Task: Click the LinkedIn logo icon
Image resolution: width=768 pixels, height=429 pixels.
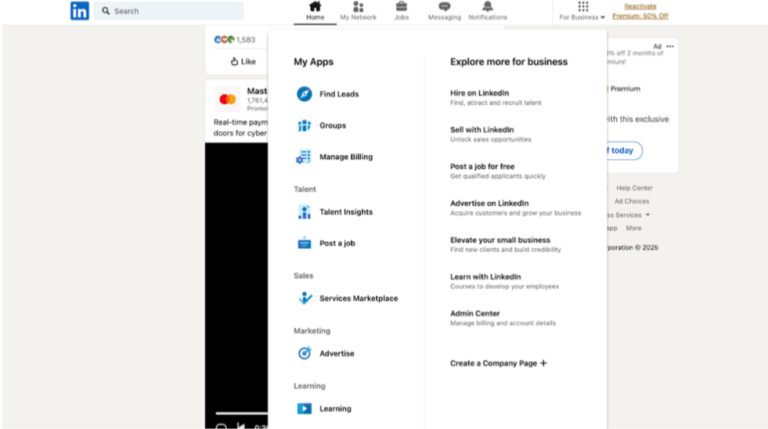Action: [79, 11]
